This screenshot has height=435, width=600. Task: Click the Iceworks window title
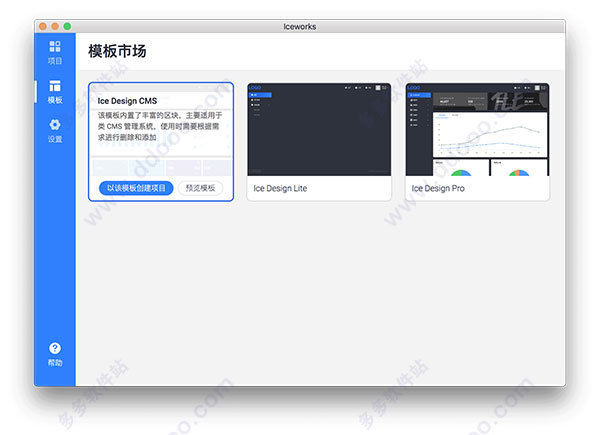pyautogui.click(x=300, y=26)
